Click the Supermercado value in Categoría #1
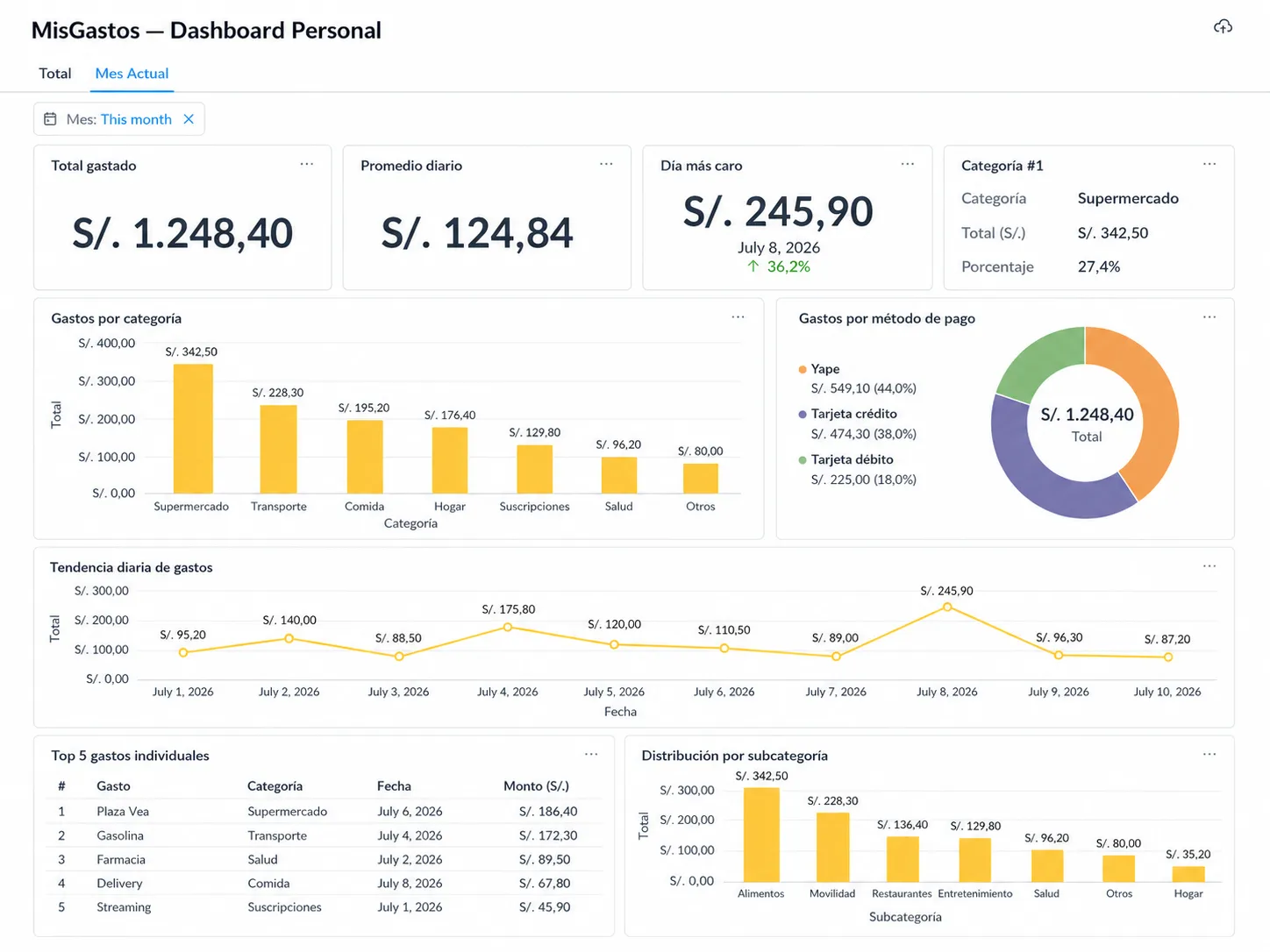 click(1128, 198)
